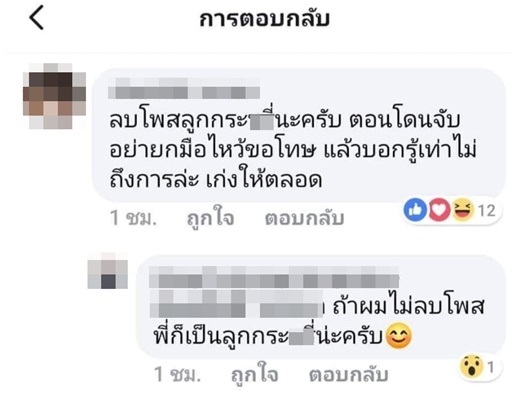Open reaction count showing 1 on reply
Image resolution: width=513 pixels, height=402 pixels.
point(490,368)
